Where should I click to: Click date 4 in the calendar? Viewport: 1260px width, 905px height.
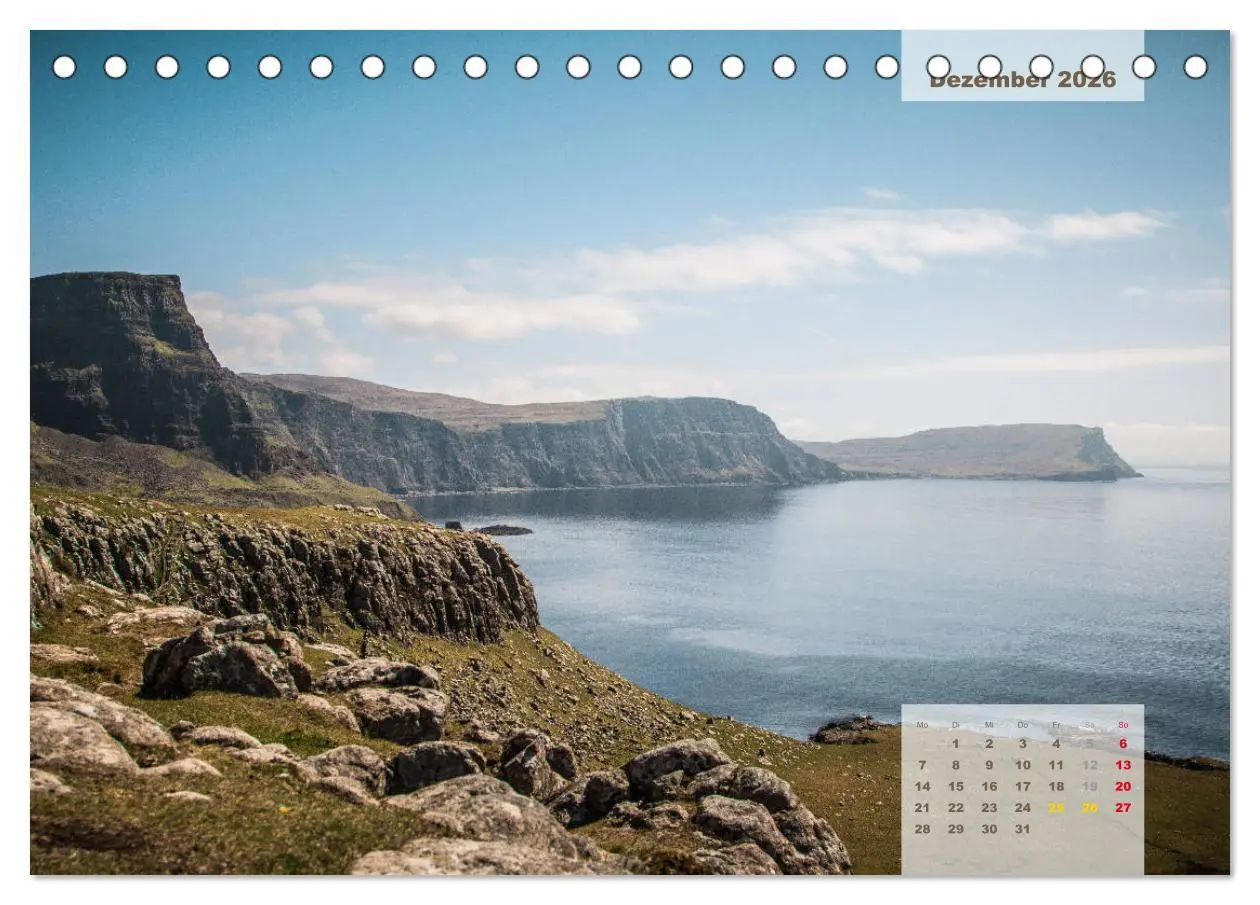click(1056, 744)
